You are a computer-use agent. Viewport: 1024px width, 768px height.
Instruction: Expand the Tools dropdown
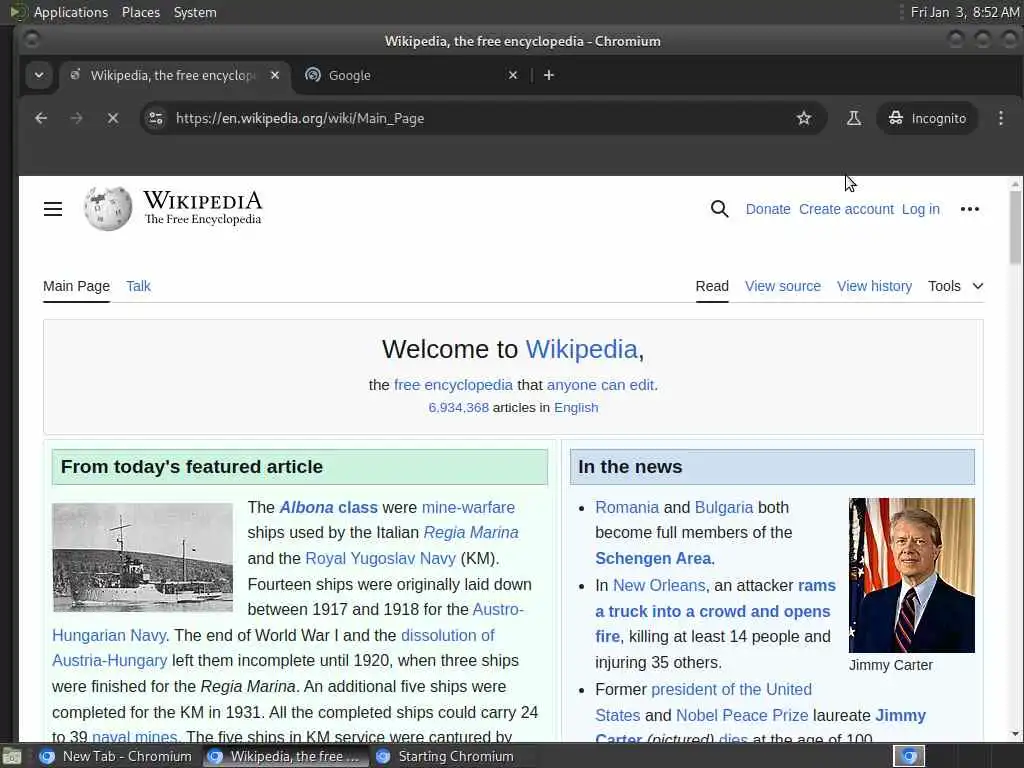955,286
